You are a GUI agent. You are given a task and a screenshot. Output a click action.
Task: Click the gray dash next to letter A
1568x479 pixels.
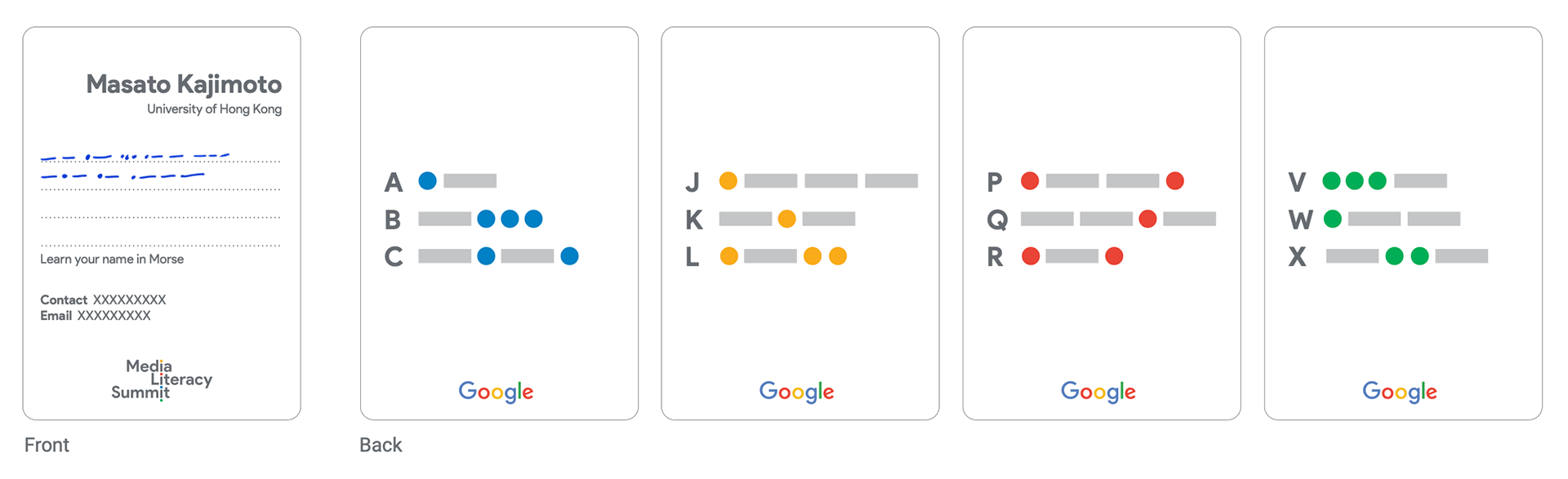(x=470, y=180)
